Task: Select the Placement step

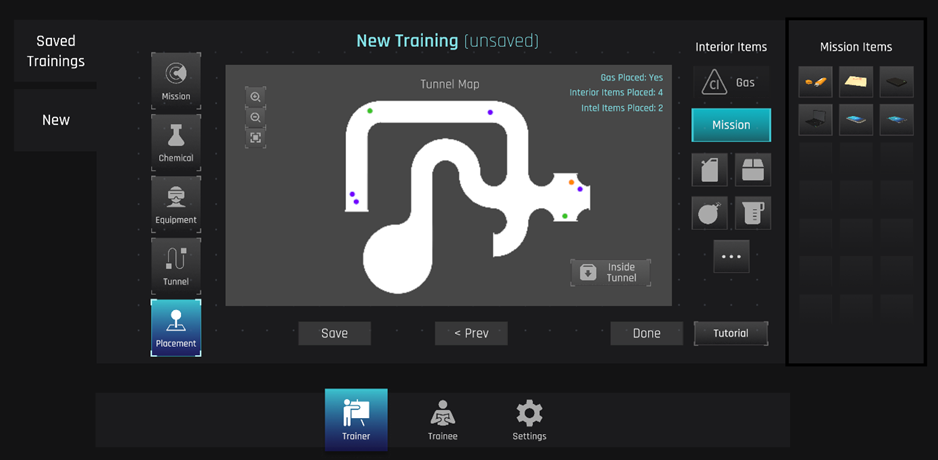Action: point(176,328)
